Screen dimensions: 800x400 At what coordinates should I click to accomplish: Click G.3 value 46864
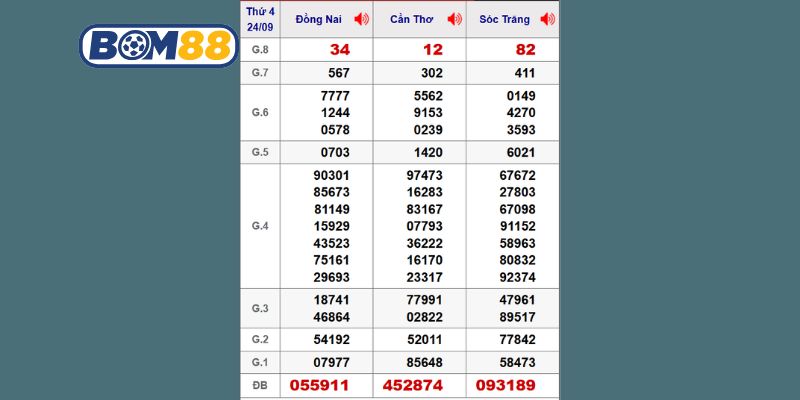pos(332,317)
